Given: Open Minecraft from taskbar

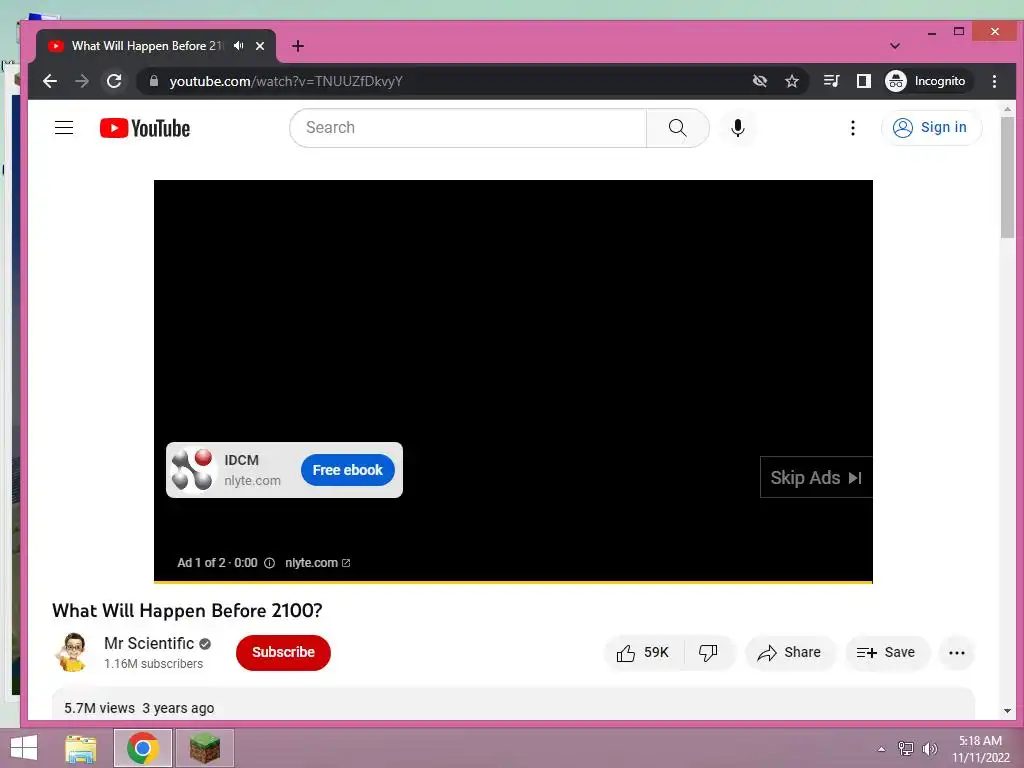Looking at the screenshot, I should (x=204, y=748).
